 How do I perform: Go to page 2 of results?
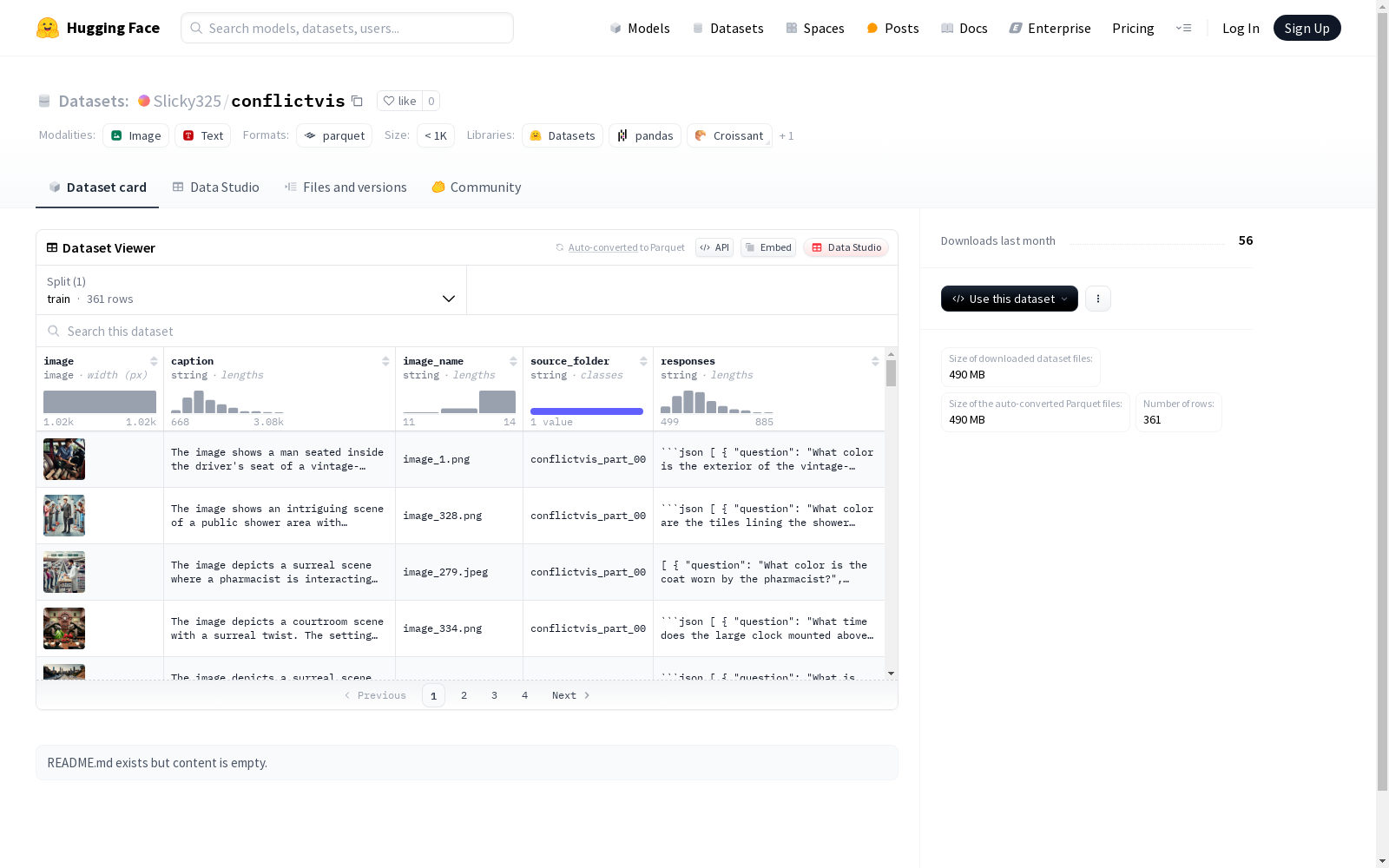464,695
